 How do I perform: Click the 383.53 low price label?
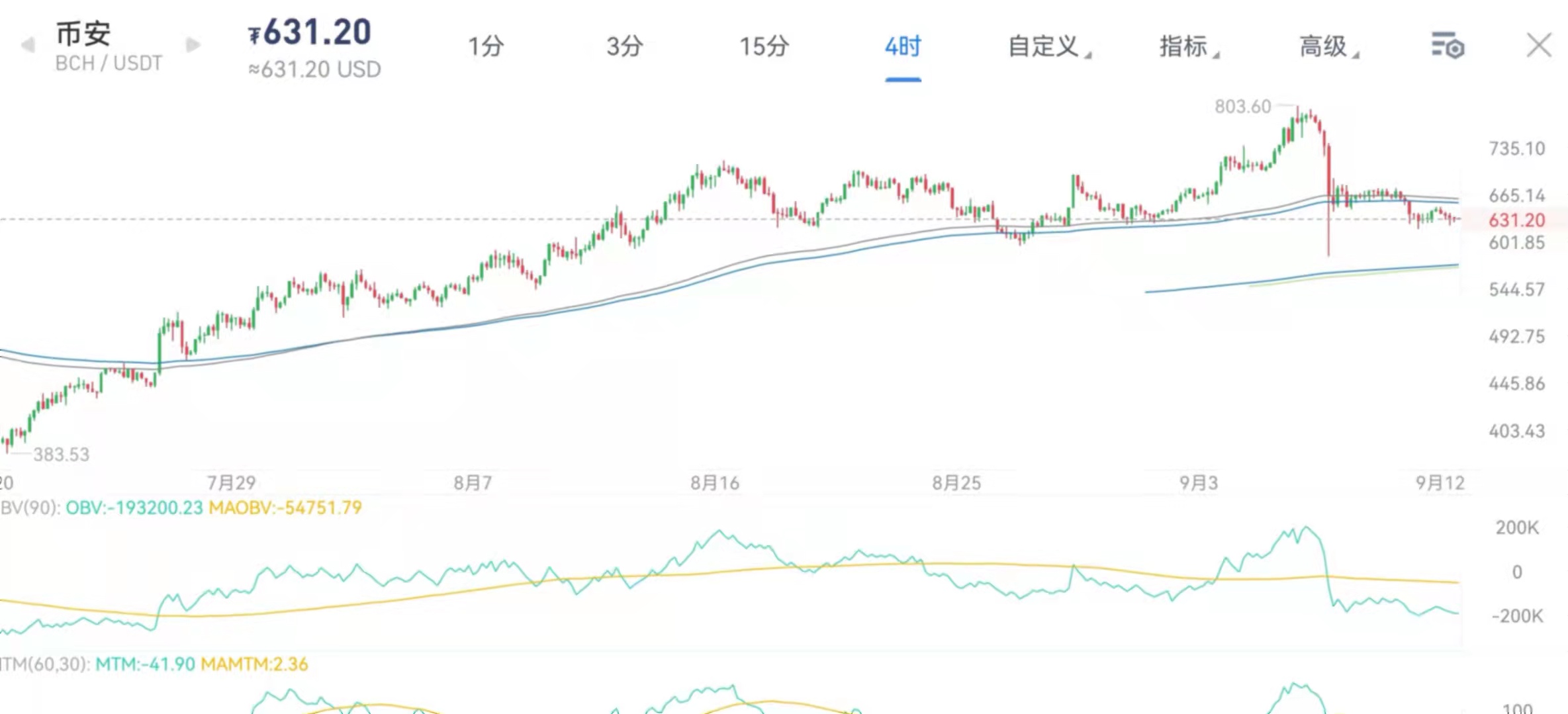click(61, 455)
